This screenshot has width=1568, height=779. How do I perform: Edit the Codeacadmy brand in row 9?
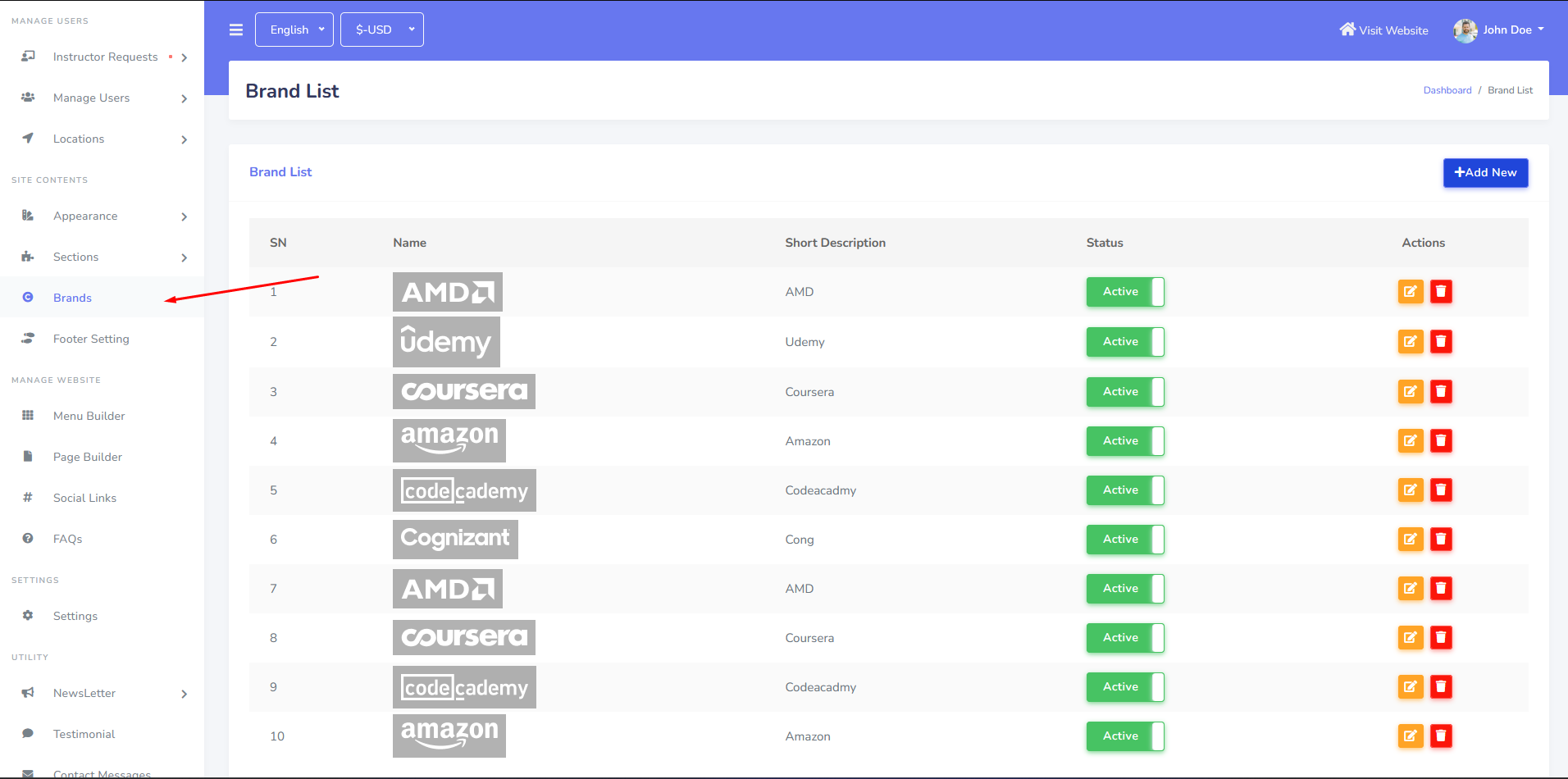click(1411, 687)
